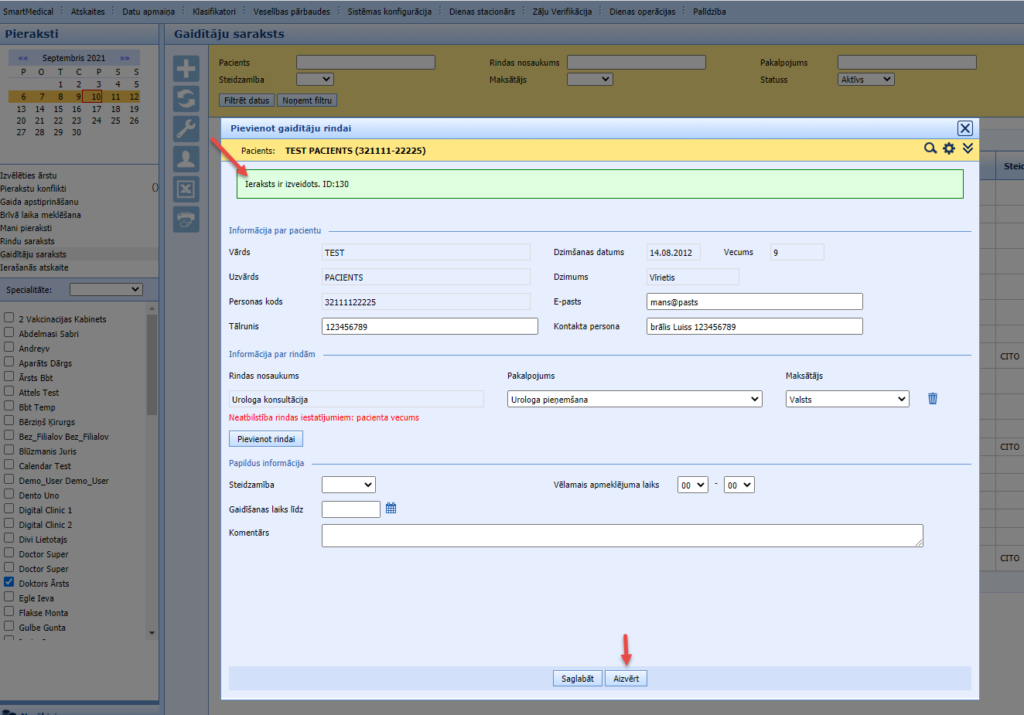Image resolution: width=1024 pixels, height=715 pixels.
Task: Uncheck the Doktors Ārsts checkbox
Action: (9, 582)
